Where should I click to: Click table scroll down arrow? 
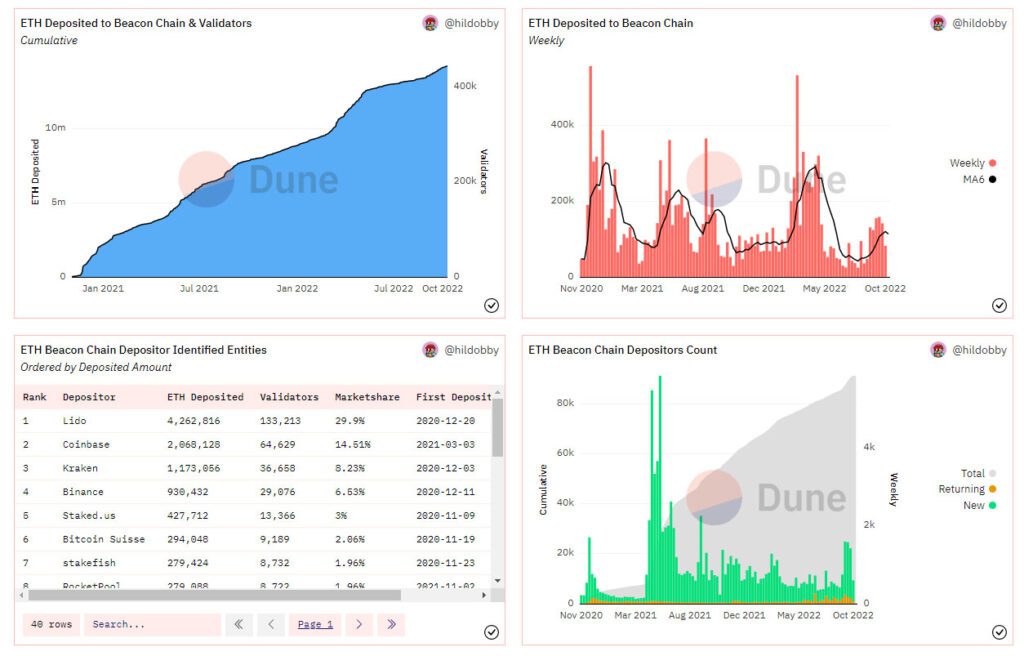pyautogui.click(x=498, y=580)
